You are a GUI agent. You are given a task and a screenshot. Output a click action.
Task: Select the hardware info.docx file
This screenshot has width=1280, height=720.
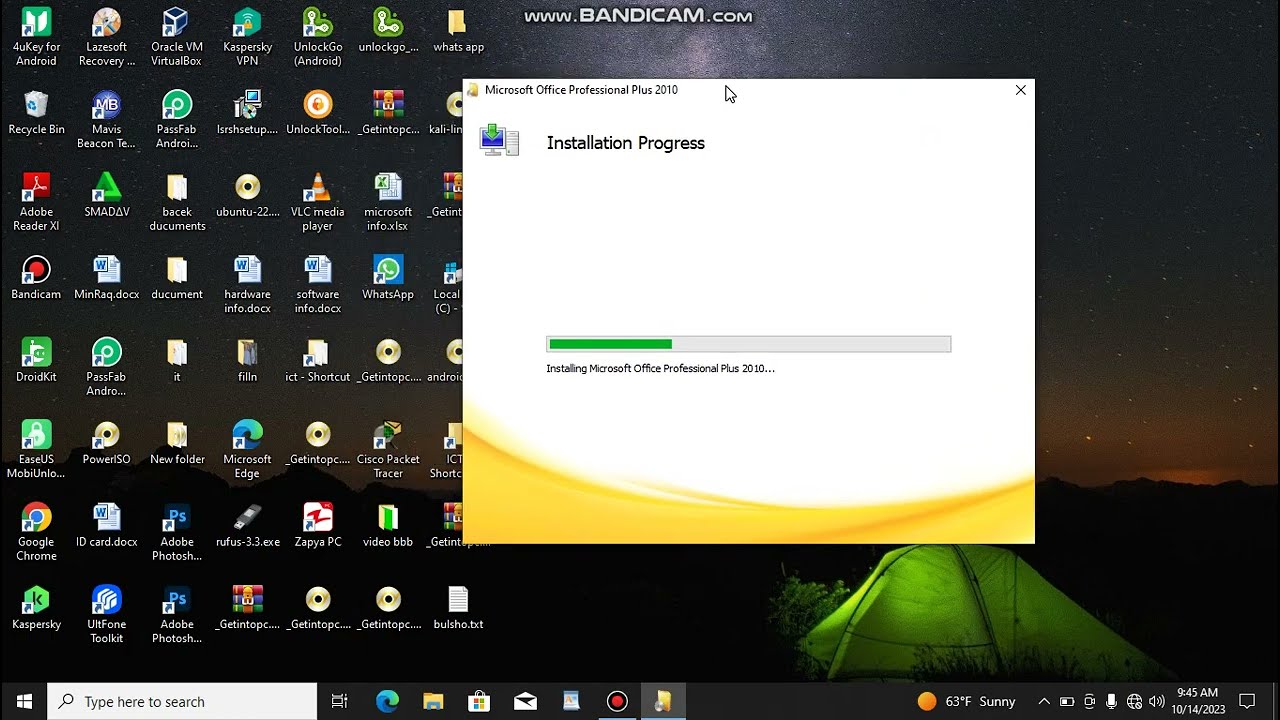pyautogui.click(x=247, y=285)
